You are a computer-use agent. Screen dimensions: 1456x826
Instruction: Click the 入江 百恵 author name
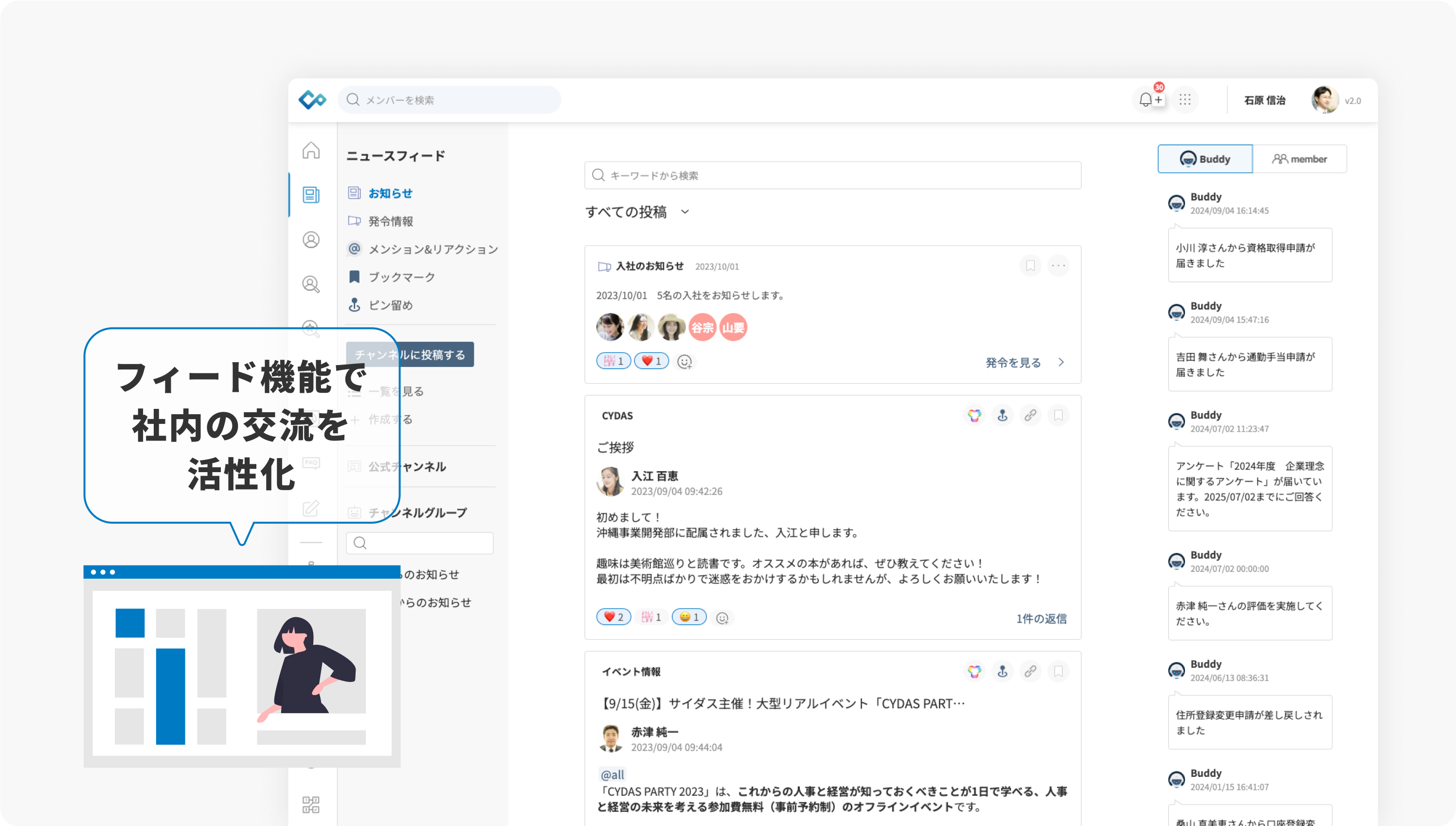tap(654, 476)
